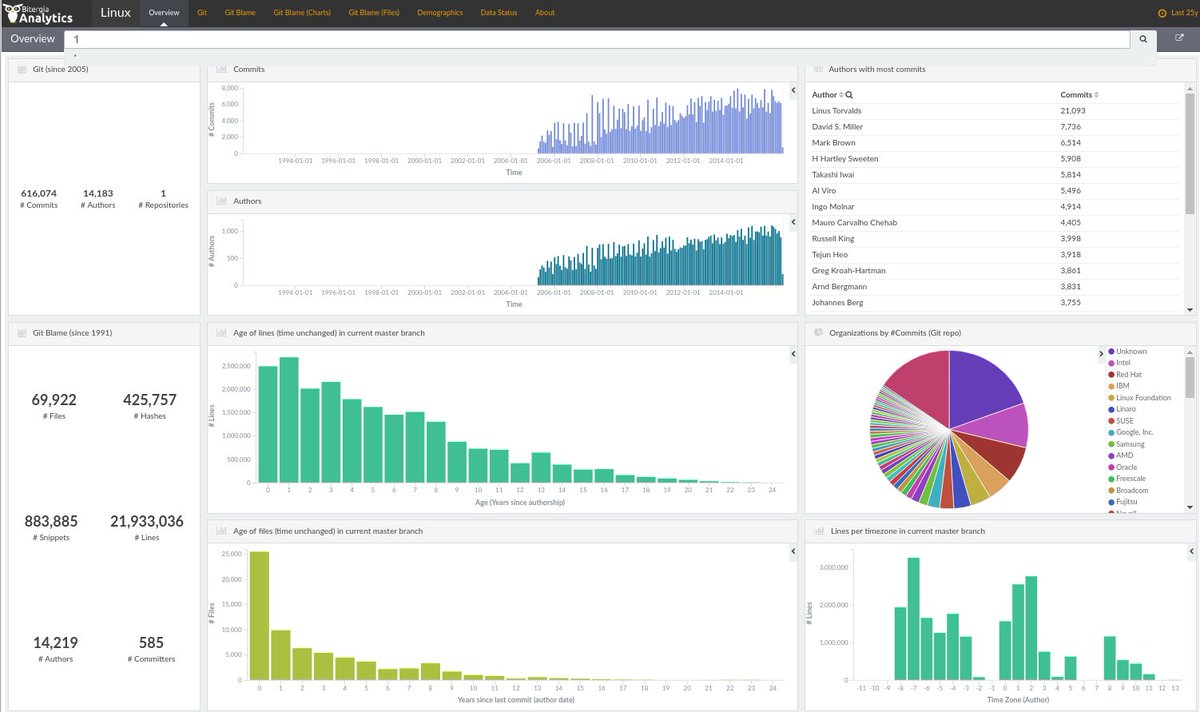
Task: Toggle the Red Hat legend color dot
Action: point(1111,375)
